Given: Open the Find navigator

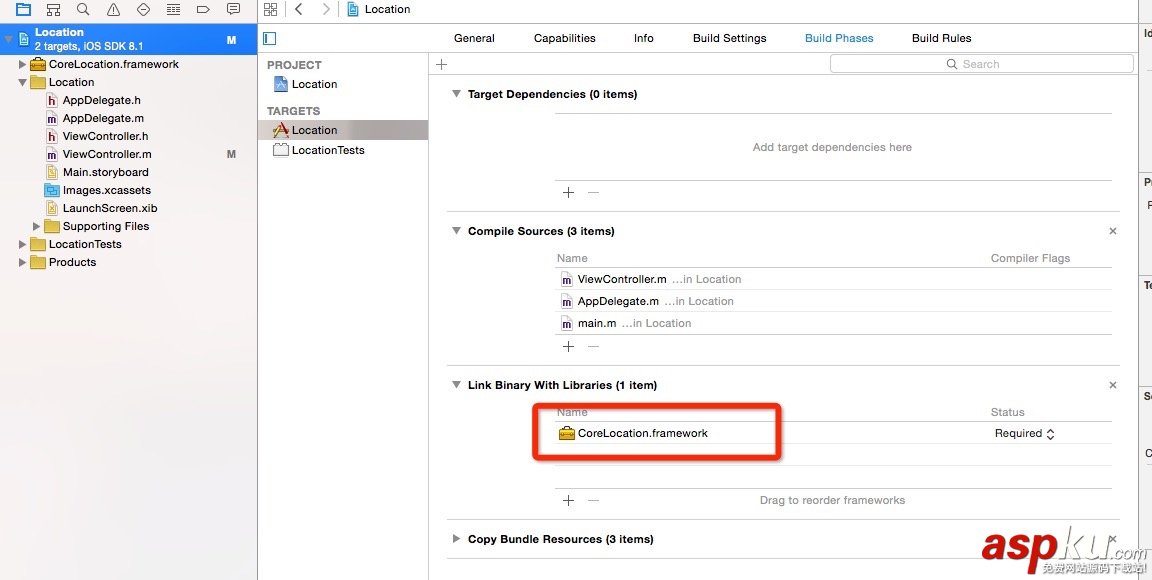Looking at the screenshot, I should 83,9.
